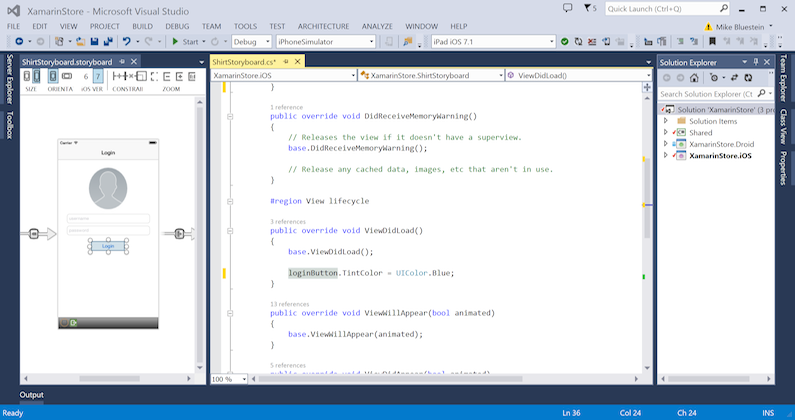
Task: Toggle landscape orientation in designer
Action: (67, 76)
